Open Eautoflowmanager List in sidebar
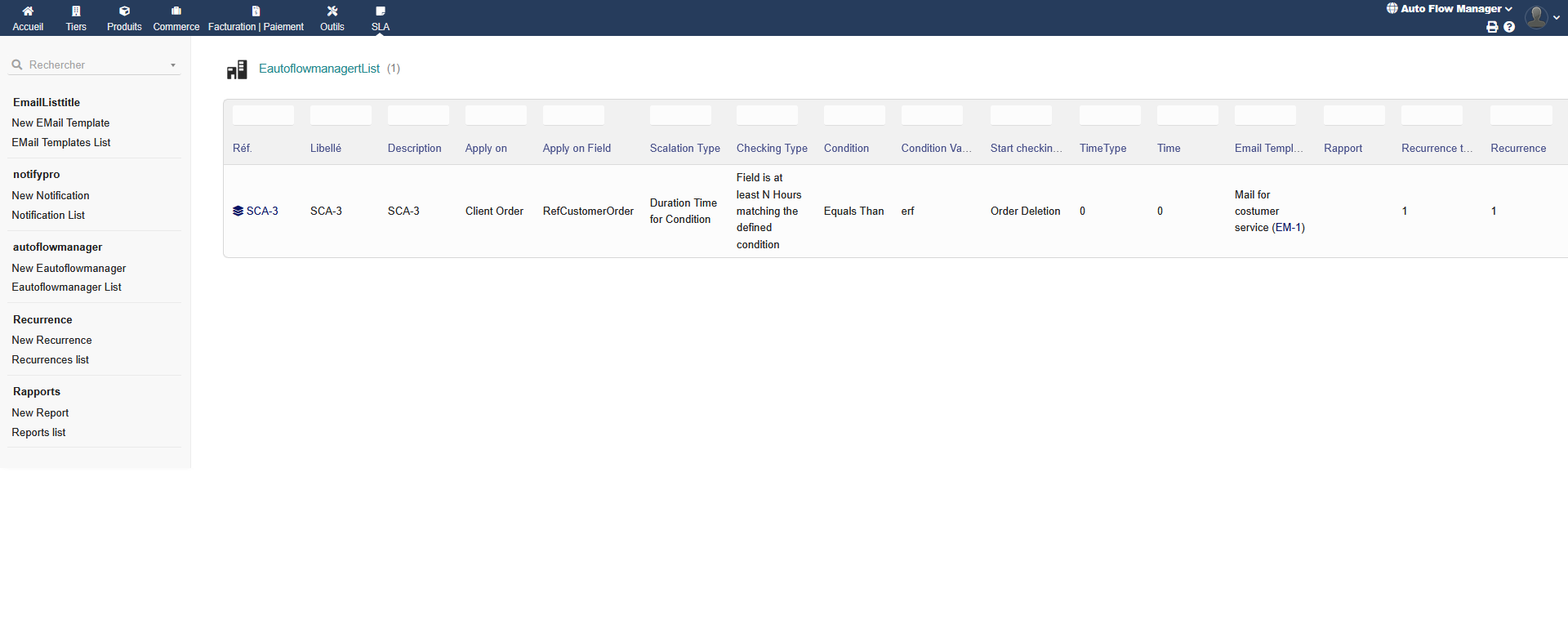This screenshot has width=1568, height=628. 66,287
